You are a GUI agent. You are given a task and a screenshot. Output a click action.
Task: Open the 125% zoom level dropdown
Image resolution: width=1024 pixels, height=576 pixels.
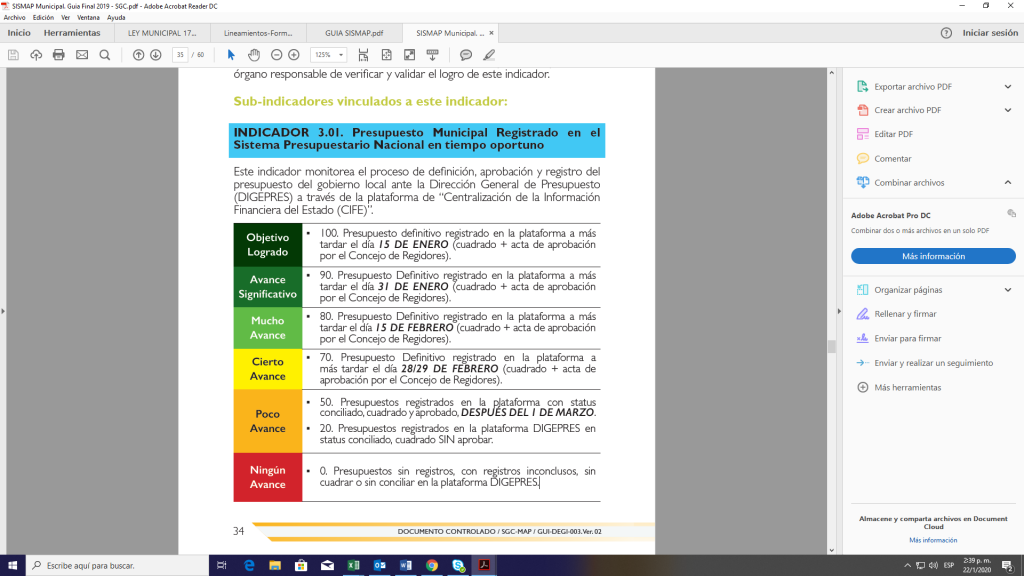[x=328, y=54]
